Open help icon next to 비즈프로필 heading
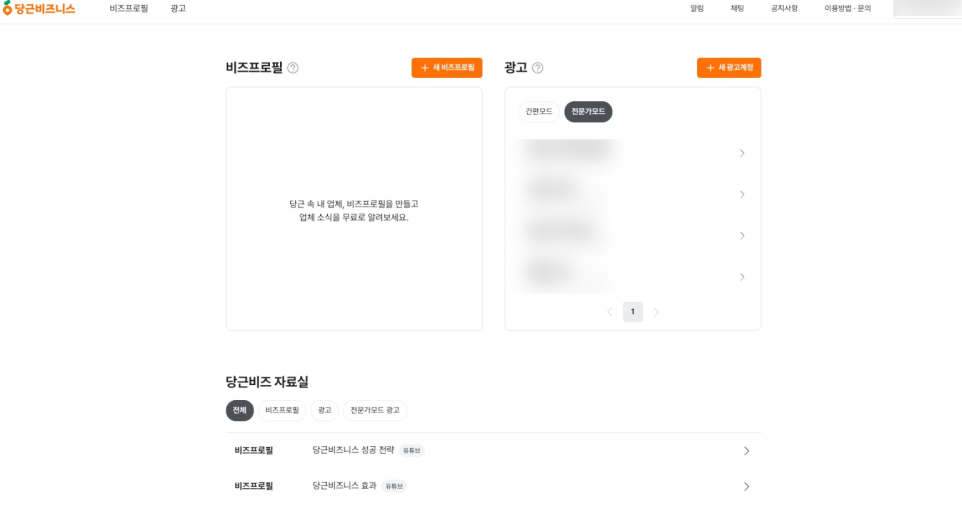This screenshot has height=507, width=962. [293, 68]
